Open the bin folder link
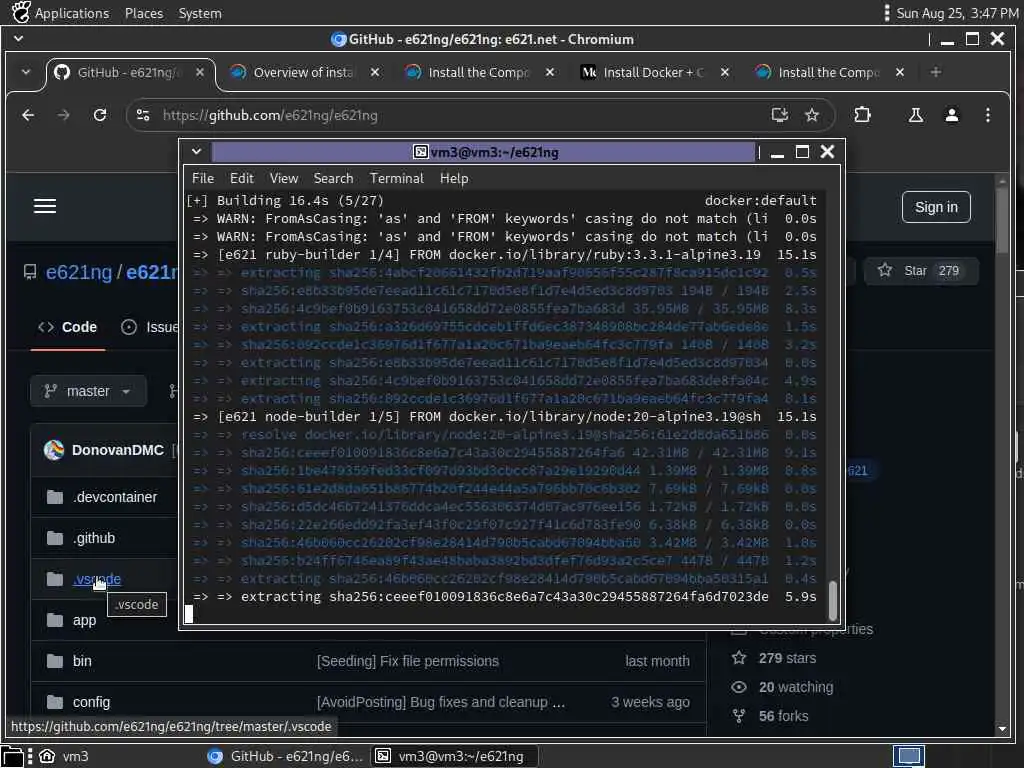This screenshot has height=768, width=1024. [x=82, y=661]
